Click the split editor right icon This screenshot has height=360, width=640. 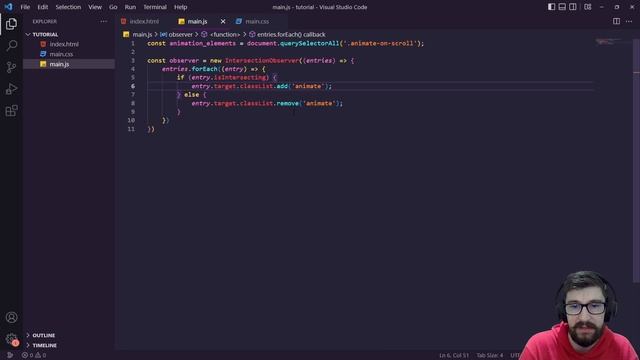[x=616, y=21]
